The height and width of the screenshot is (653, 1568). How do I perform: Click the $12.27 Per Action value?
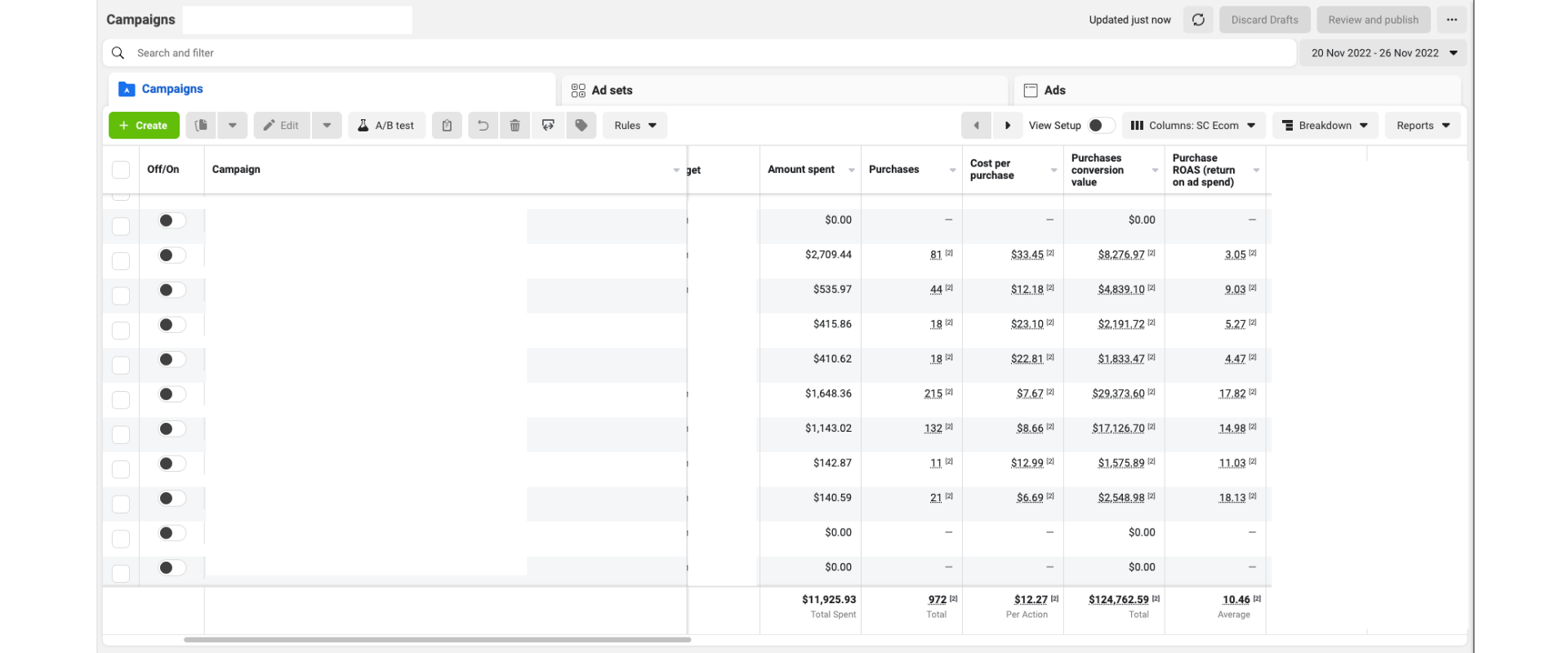tap(1031, 599)
